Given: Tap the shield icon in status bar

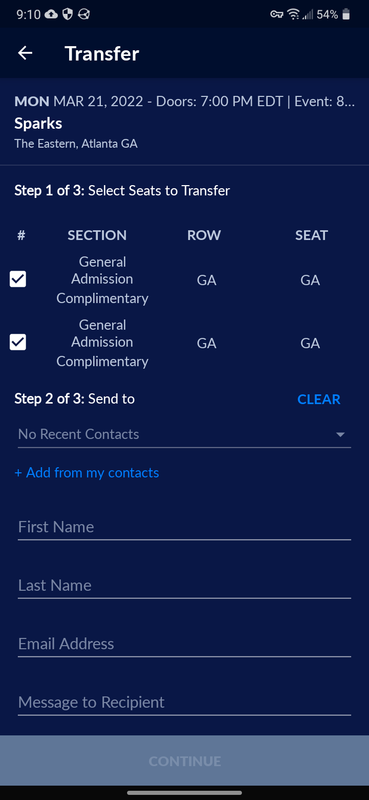Looking at the screenshot, I should [67, 14].
